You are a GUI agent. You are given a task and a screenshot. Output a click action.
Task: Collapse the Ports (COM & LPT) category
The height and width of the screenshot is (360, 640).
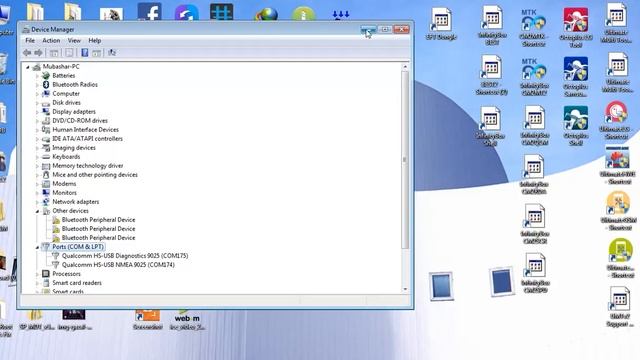(x=37, y=247)
